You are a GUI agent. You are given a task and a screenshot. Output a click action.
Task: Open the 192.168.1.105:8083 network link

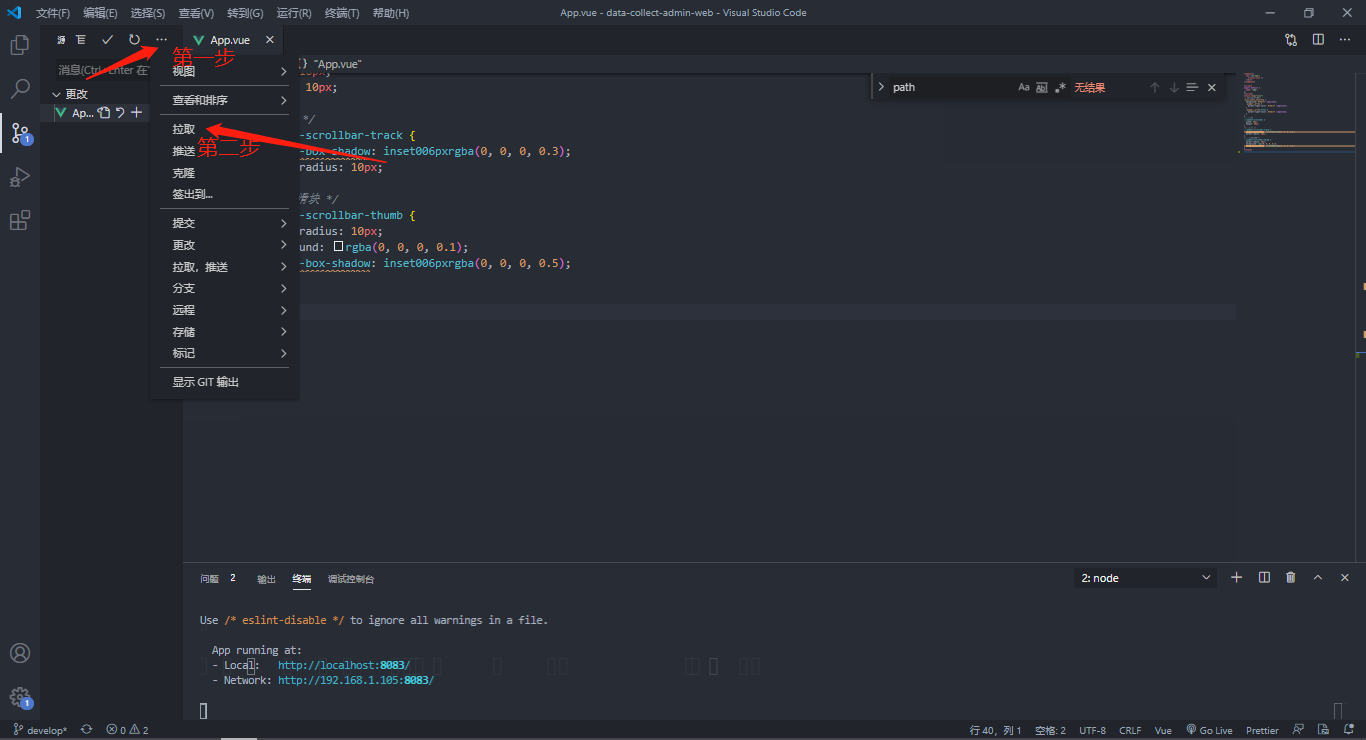[356, 680]
